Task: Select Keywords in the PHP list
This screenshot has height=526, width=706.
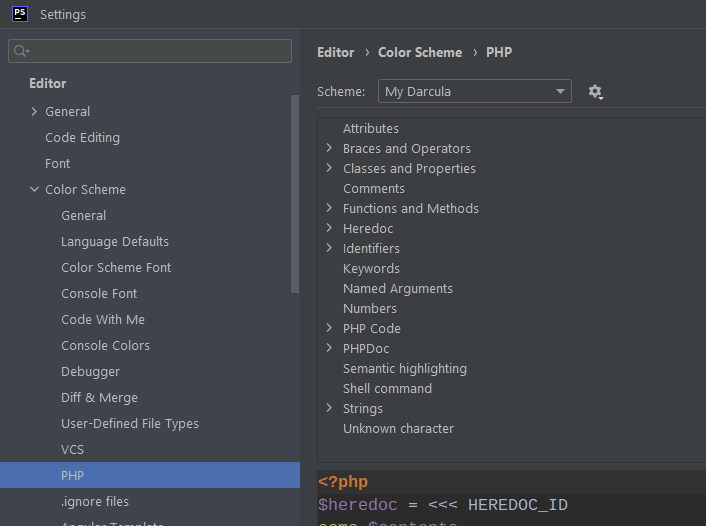Action: point(371,268)
